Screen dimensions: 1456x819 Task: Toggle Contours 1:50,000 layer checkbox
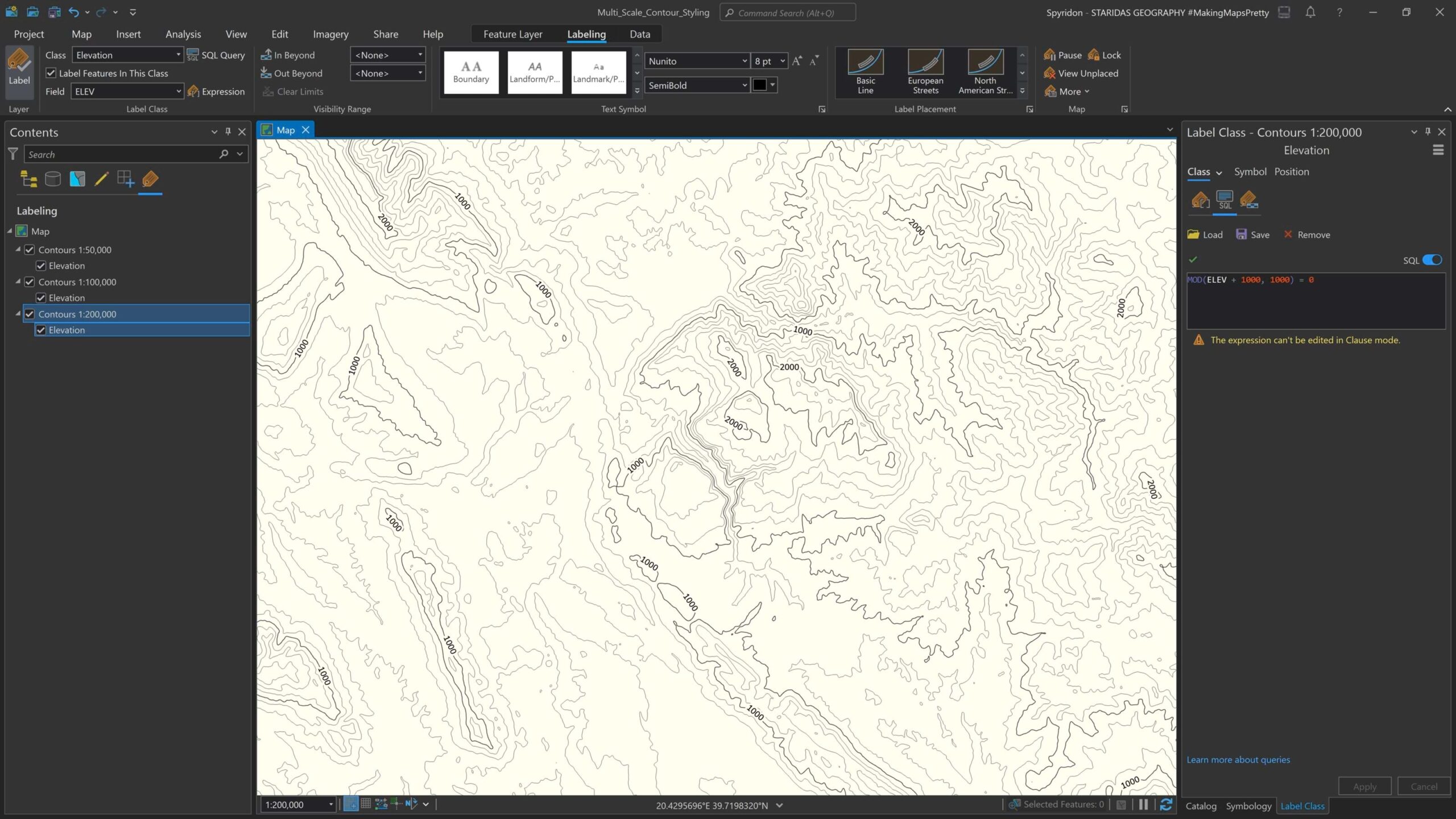[30, 250]
